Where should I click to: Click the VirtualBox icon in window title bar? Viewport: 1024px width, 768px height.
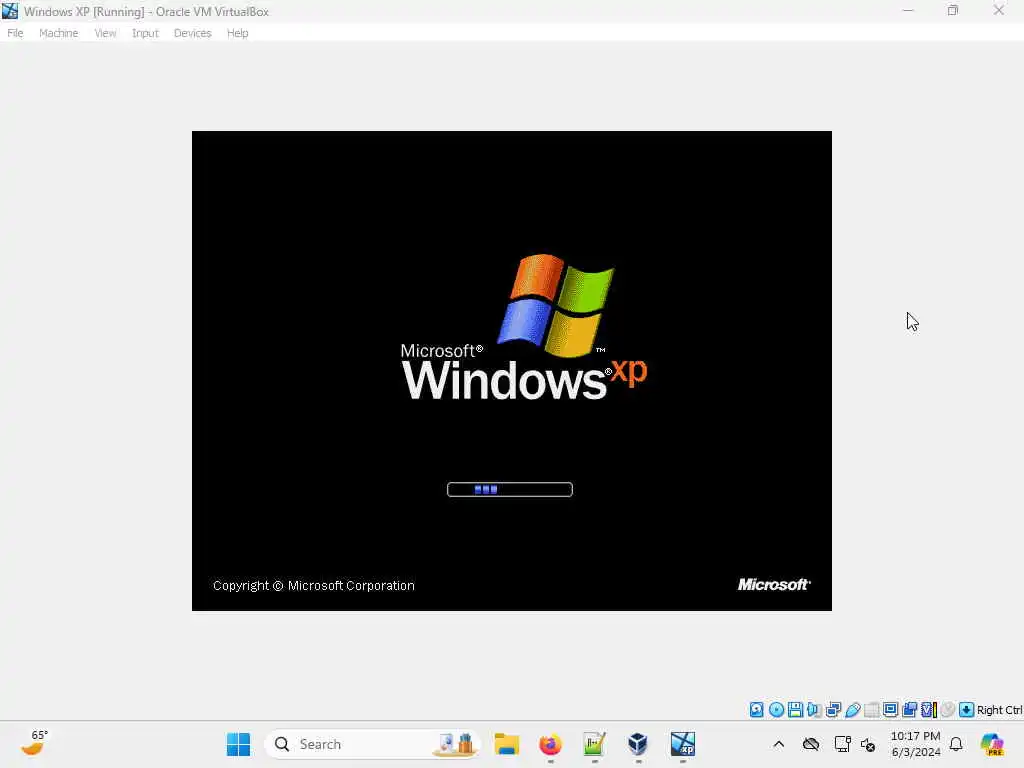coord(10,11)
